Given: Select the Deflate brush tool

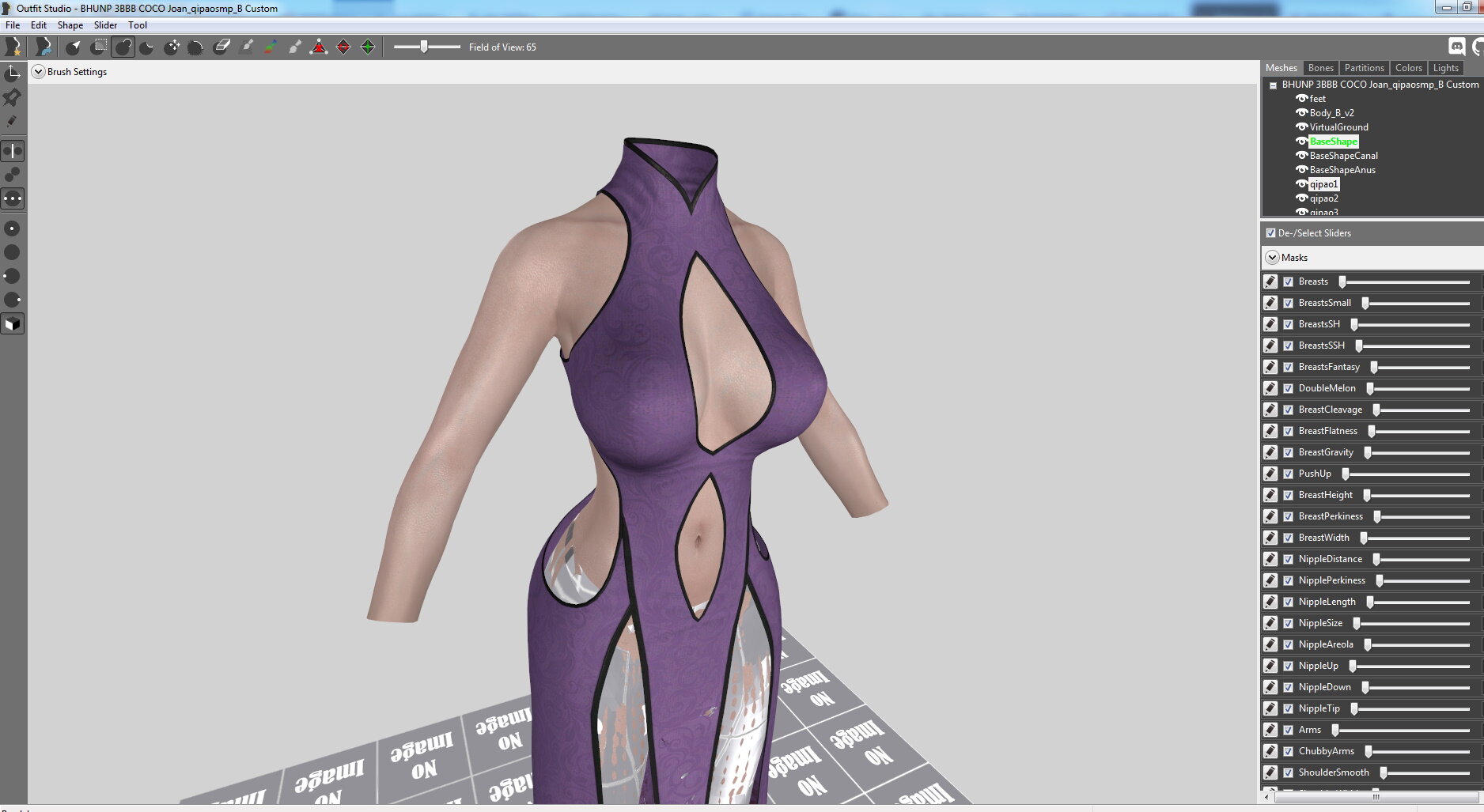Looking at the screenshot, I should (147, 47).
